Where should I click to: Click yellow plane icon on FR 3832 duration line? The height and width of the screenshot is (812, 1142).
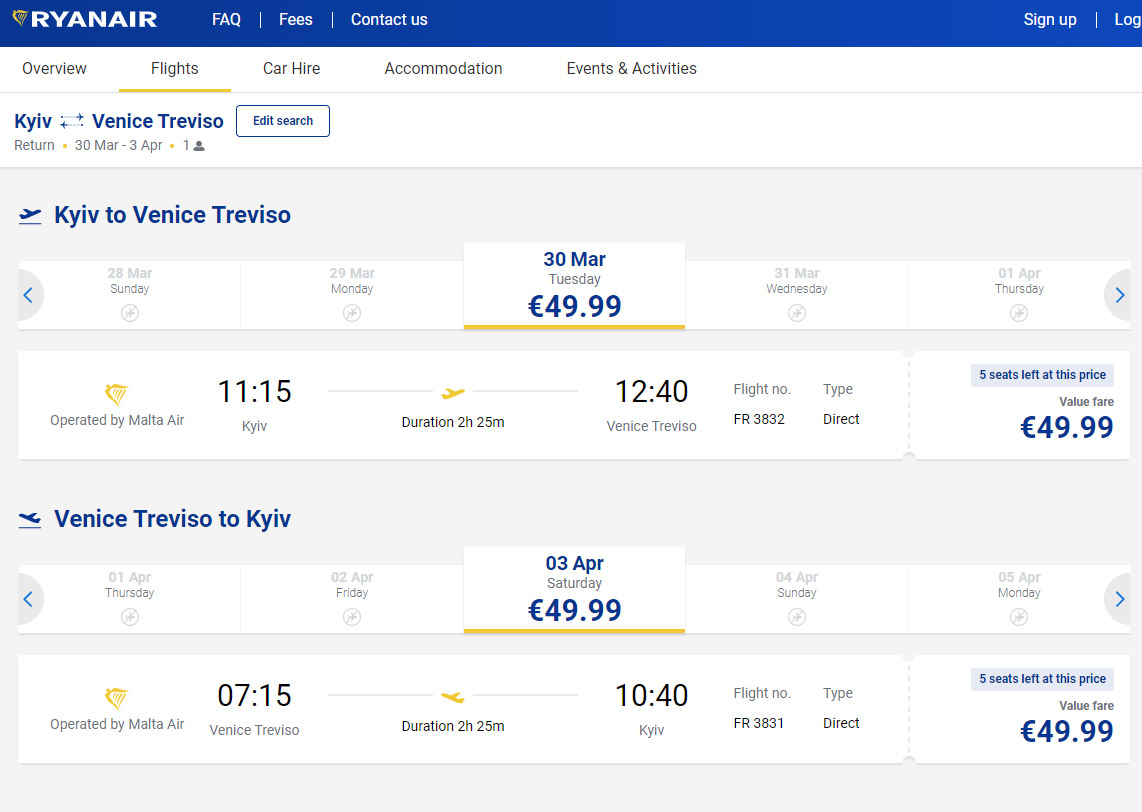[453, 393]
